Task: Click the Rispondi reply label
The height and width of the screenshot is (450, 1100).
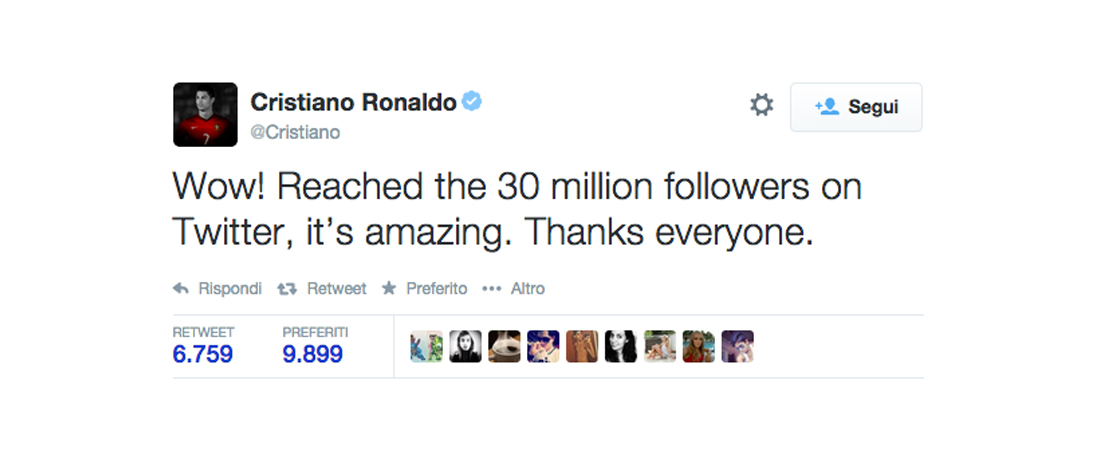Action: point(230,289)
